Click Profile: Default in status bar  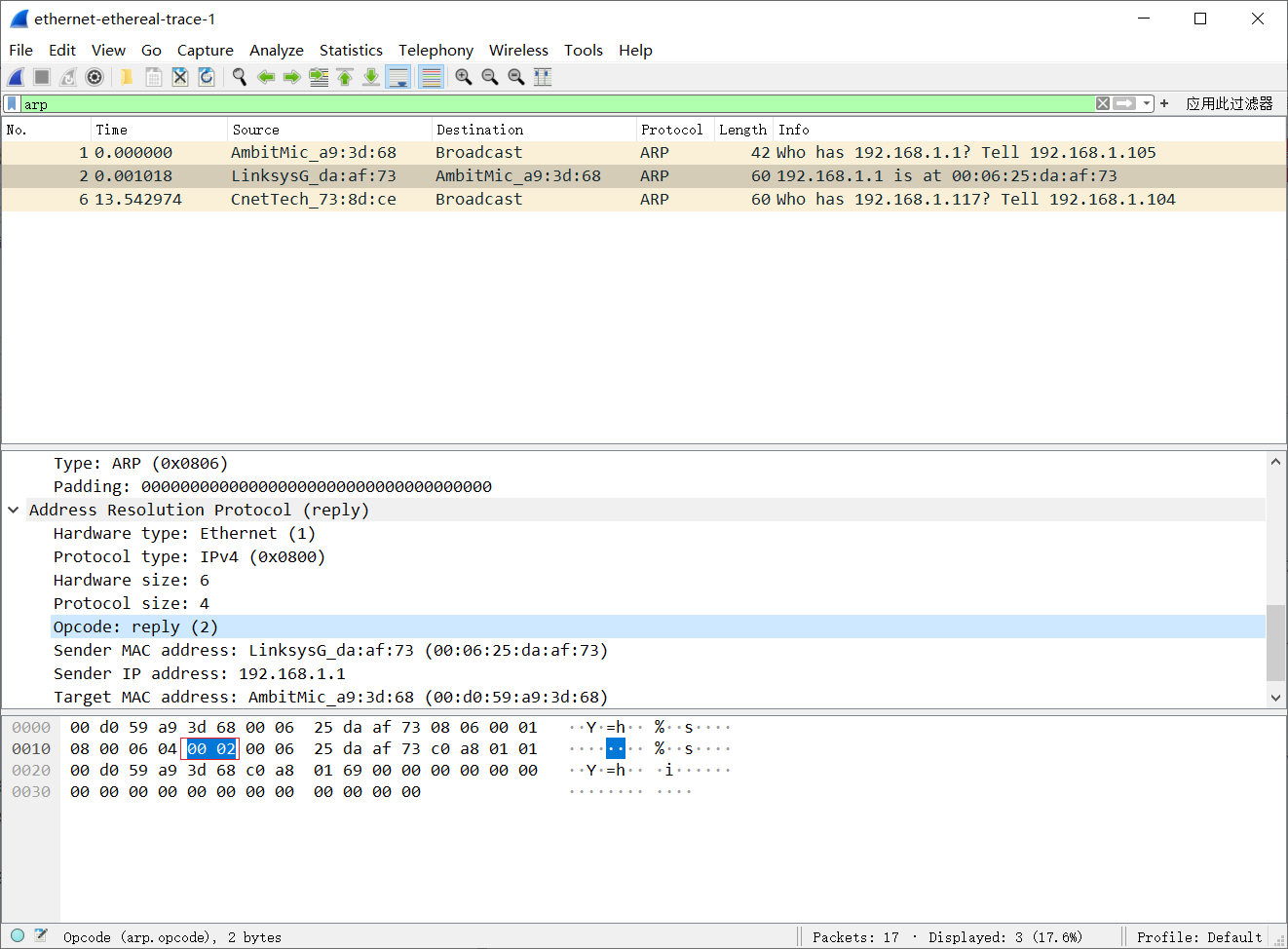tap(1199, 937)
